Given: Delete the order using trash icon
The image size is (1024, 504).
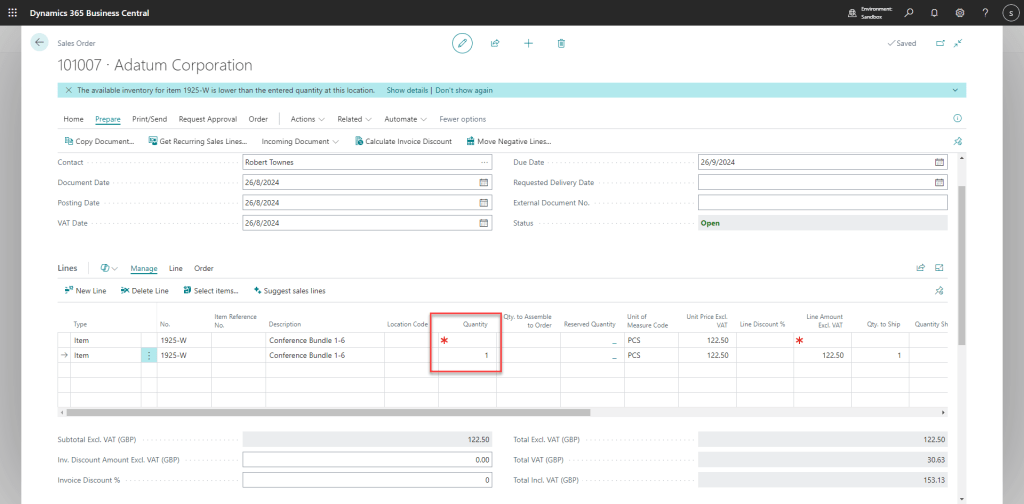Looking at the screenshot, I should click(561, 43).
